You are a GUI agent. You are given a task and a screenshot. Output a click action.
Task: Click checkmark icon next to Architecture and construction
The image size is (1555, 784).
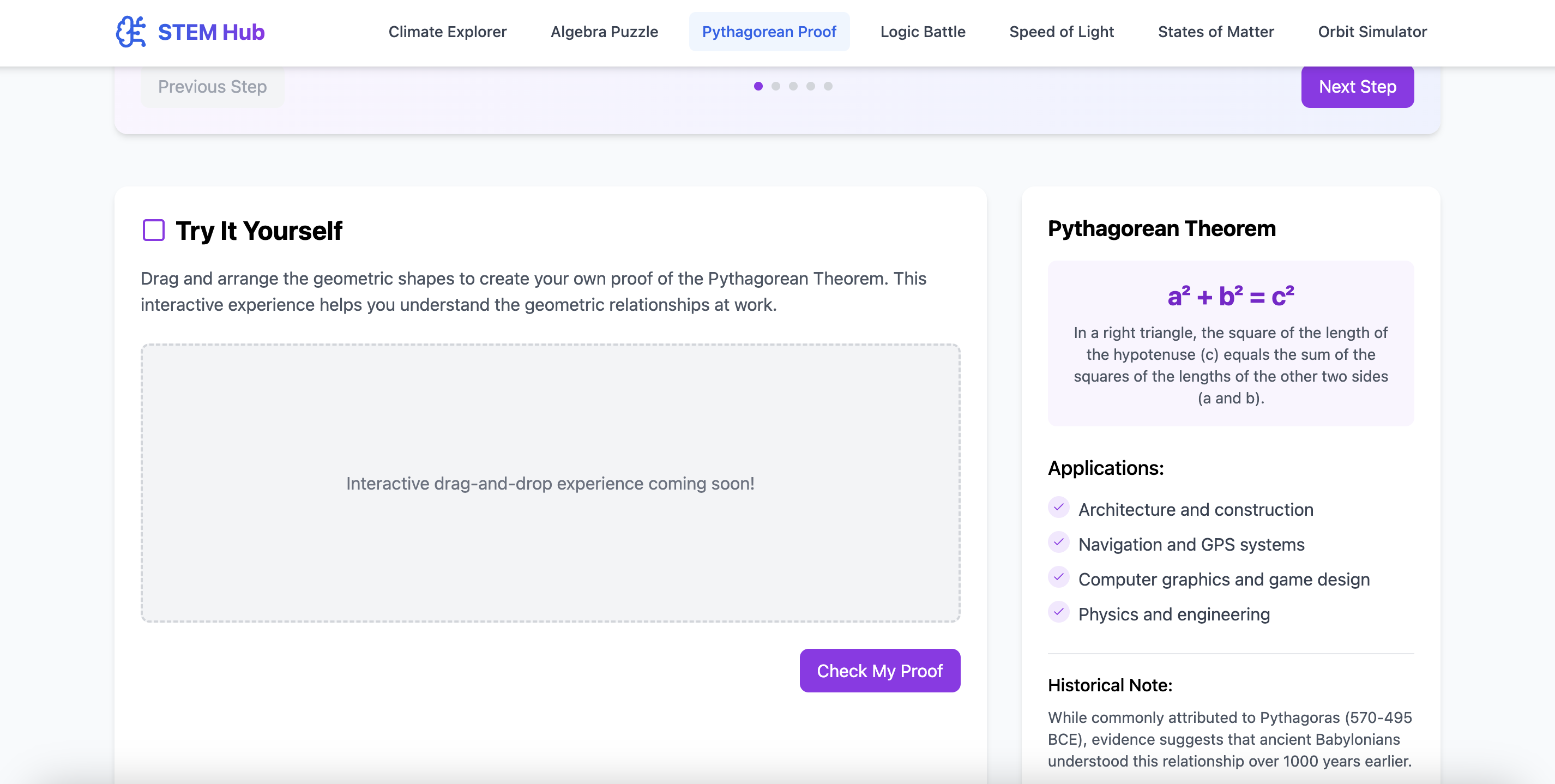click(1058, 508)
